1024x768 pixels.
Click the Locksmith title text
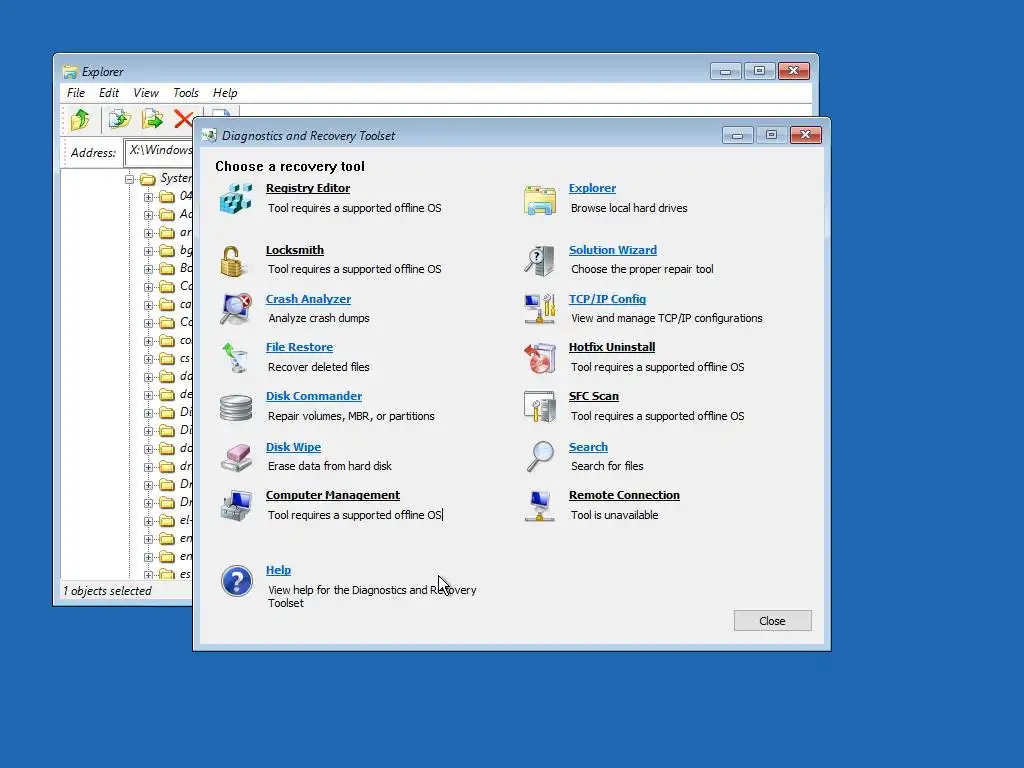pos(295,250)
